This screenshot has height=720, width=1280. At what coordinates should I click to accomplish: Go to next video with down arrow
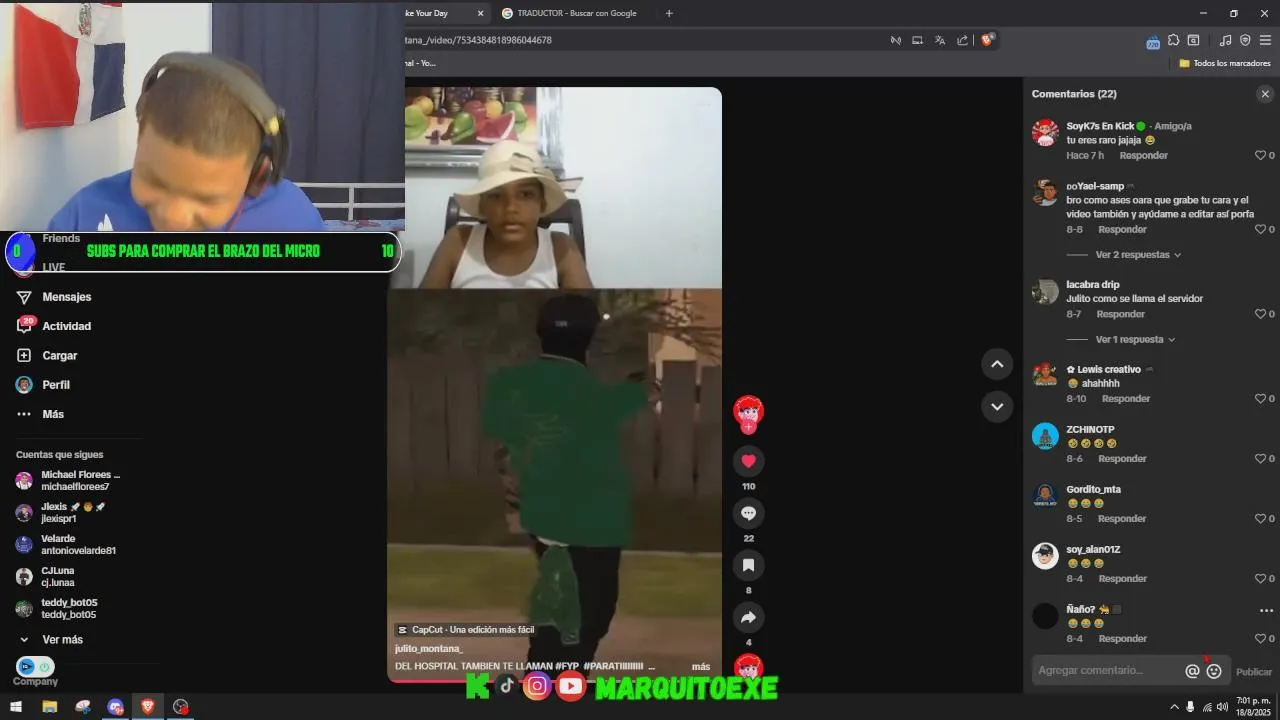[997, 407]
